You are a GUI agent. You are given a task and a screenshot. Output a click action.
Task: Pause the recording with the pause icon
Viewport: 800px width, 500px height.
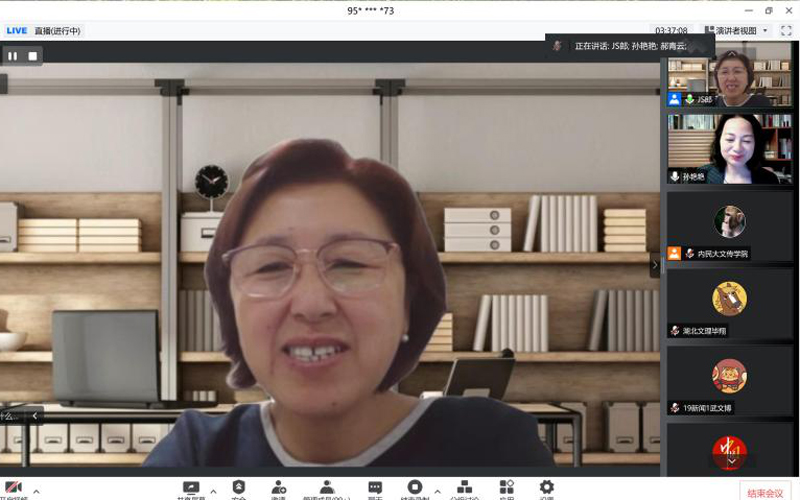(x=12, y=56)
